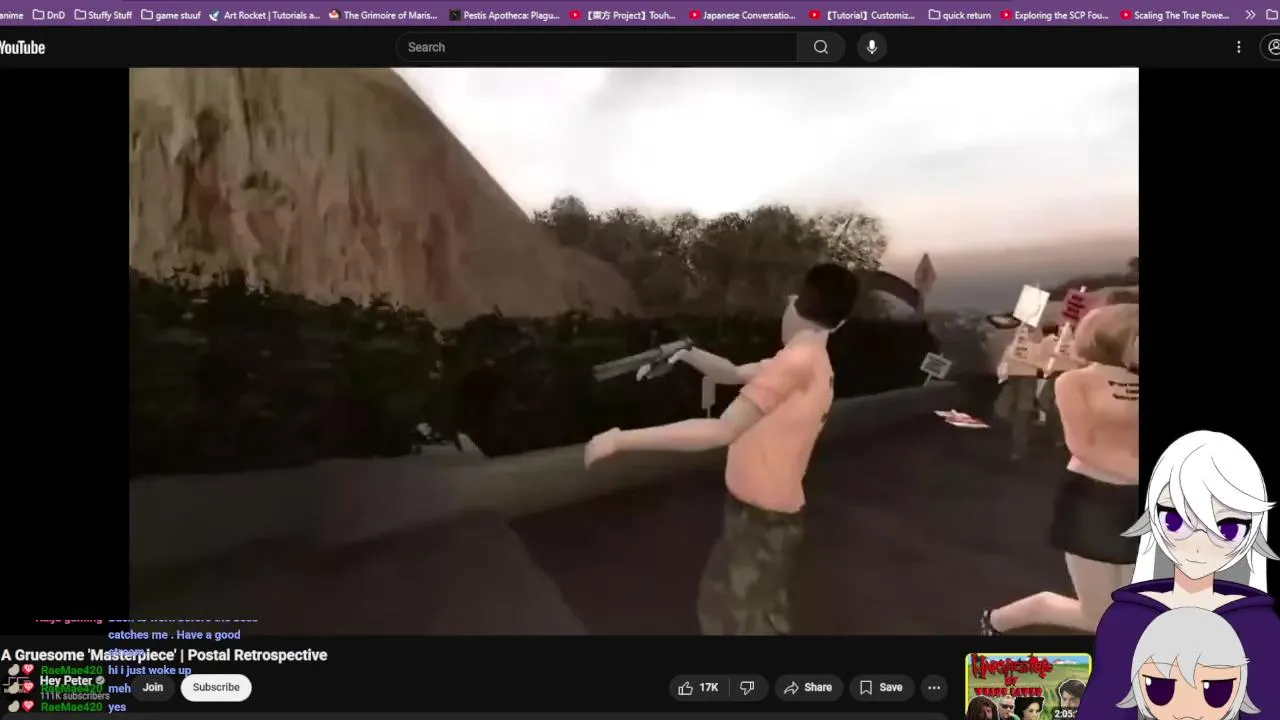Open the recommended video thumbnail
Image resolution: width=1280 pixels, height=720 pixels.
point(1028,686)
